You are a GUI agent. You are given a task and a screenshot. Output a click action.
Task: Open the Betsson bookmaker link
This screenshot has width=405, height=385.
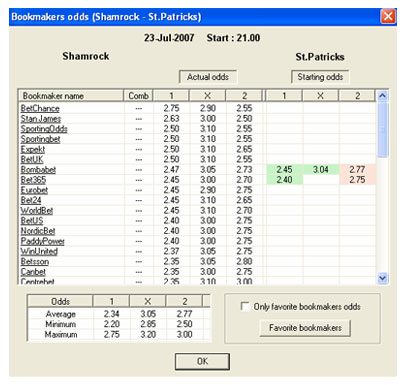(35, 262)
